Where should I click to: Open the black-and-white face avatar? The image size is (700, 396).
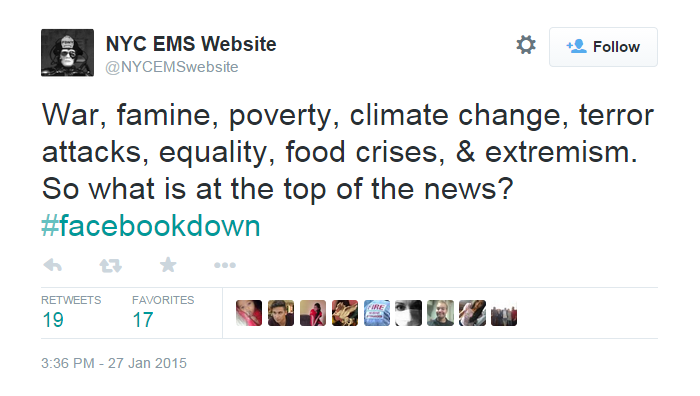click(408, 313)
